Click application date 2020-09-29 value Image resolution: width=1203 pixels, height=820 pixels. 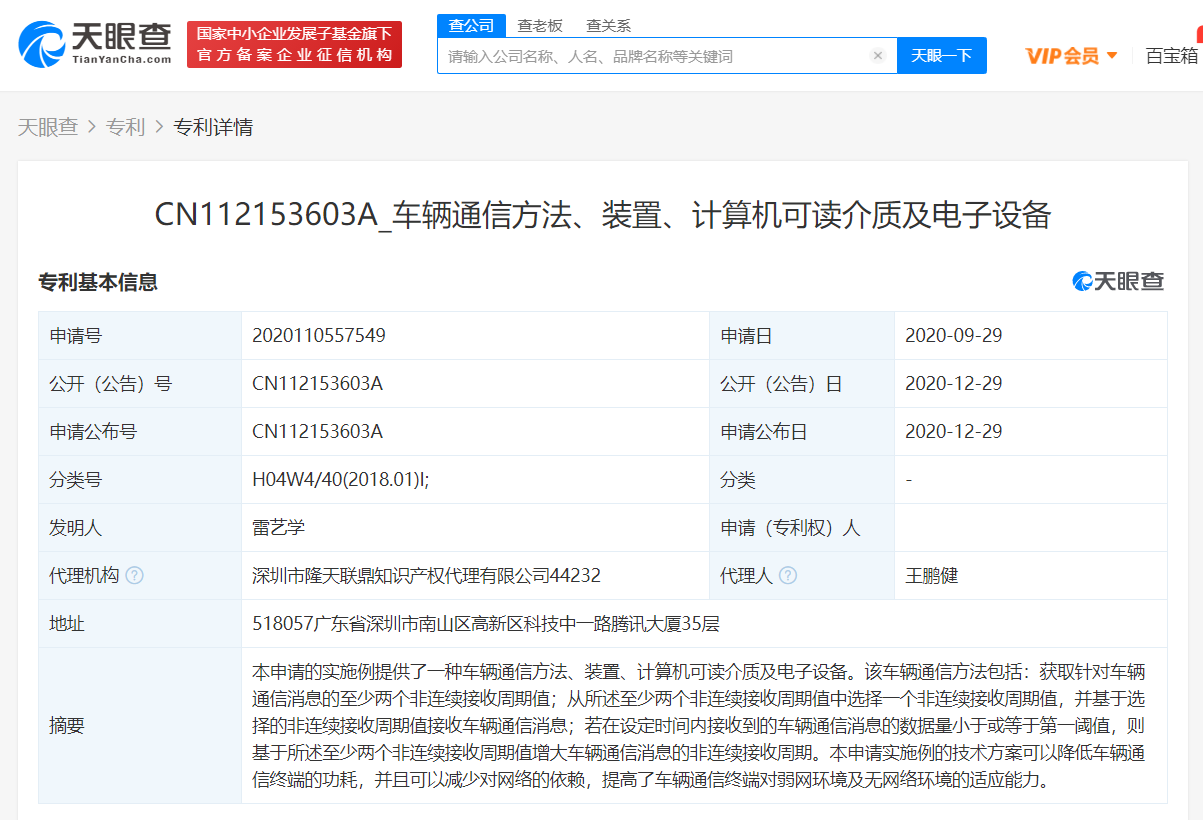click(954, 336)
